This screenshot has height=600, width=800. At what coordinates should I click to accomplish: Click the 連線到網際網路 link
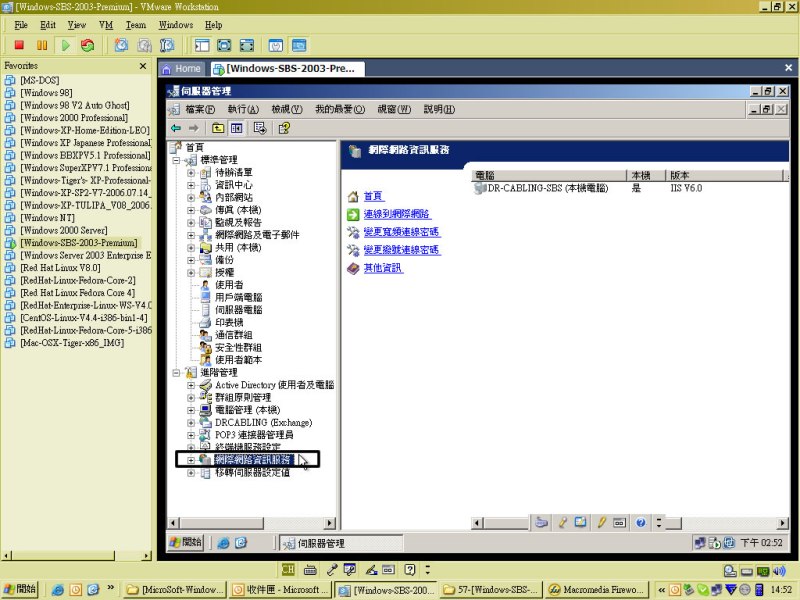coord(396,214)
